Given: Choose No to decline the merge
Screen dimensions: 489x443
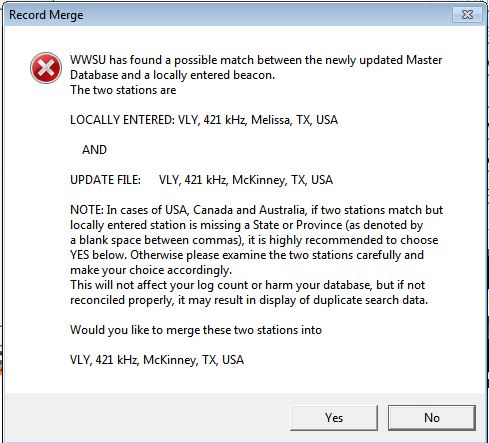Looking at the screenshot, I should [432, 418].
